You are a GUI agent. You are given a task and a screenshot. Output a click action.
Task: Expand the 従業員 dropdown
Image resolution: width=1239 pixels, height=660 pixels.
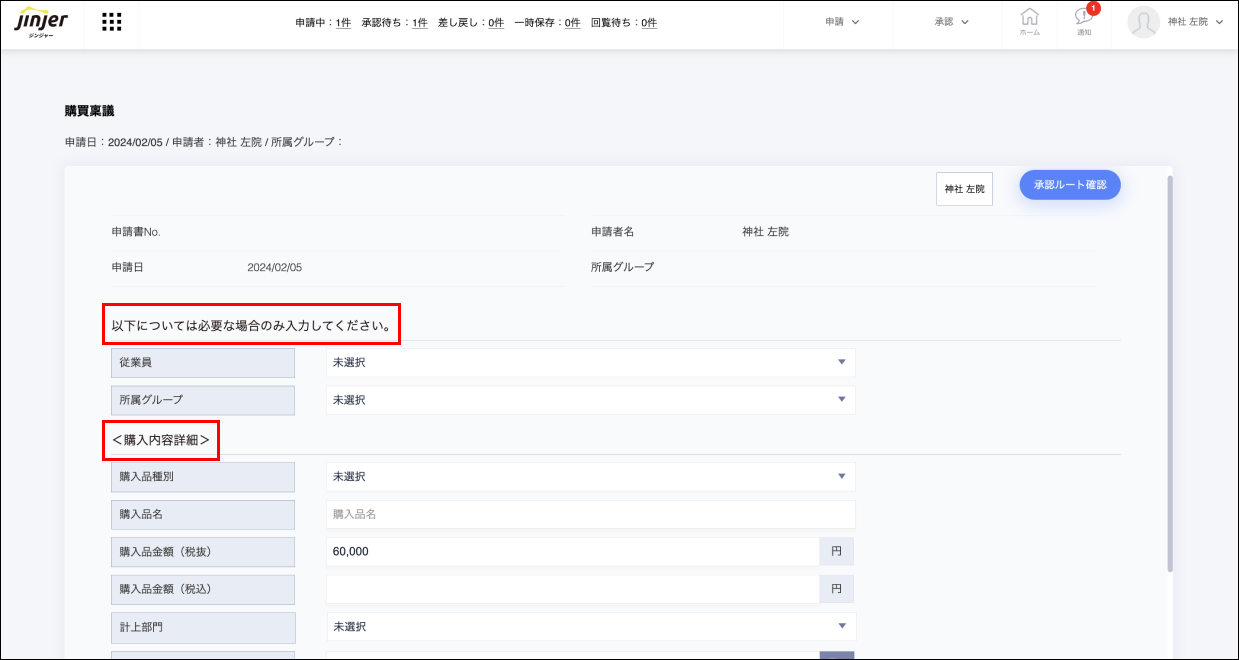[x=590, y=362]
